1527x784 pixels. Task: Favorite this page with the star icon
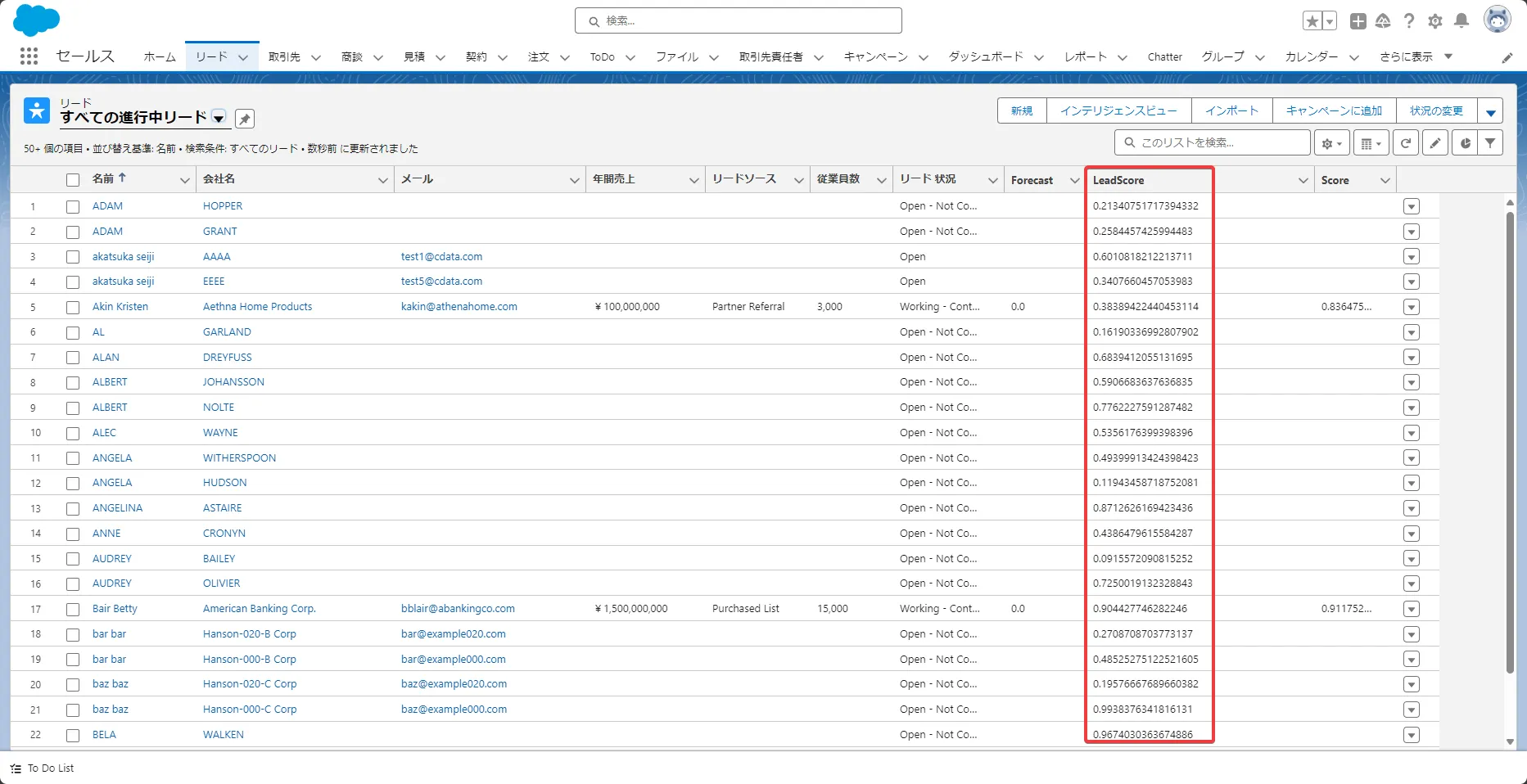(x=1312, y=20)
